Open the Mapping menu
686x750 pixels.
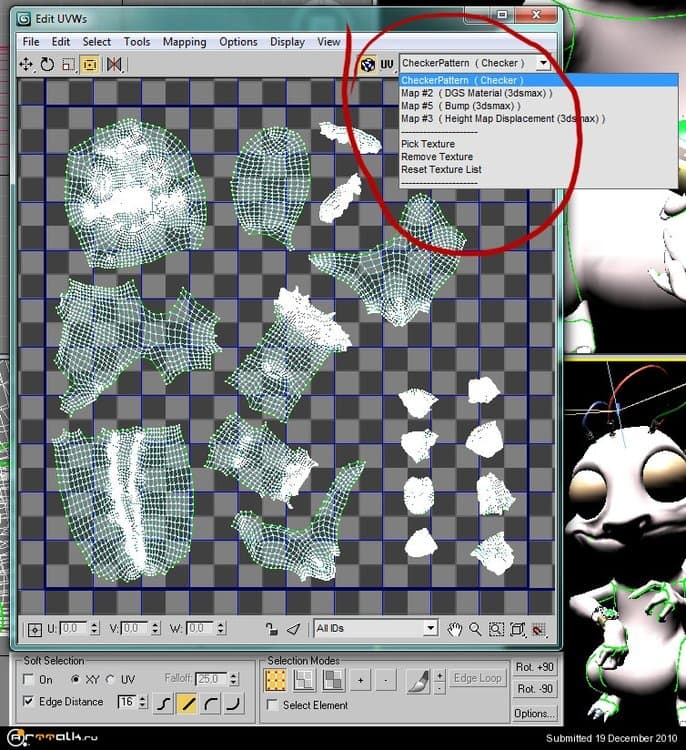click(x=184, y=42)
